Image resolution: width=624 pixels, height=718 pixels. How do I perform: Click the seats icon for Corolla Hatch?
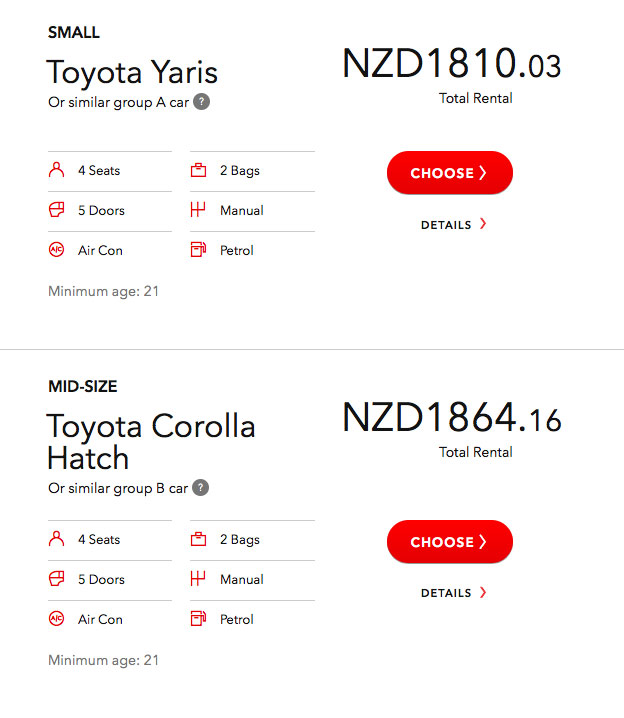pos(56,539)
